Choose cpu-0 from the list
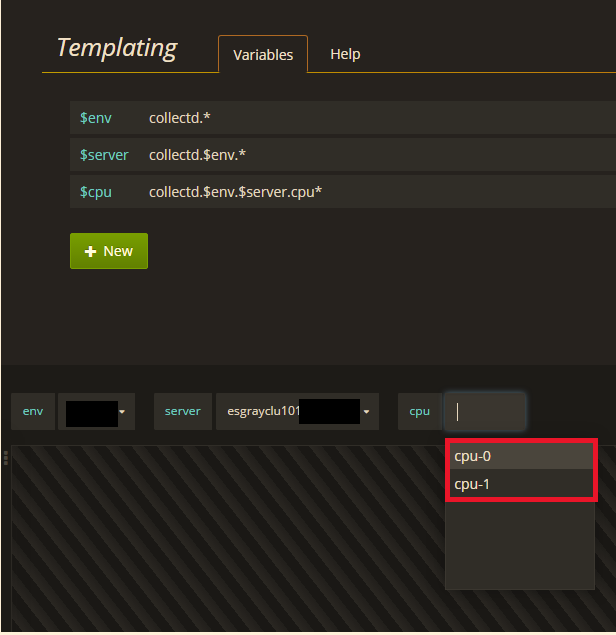 point(521,456)
